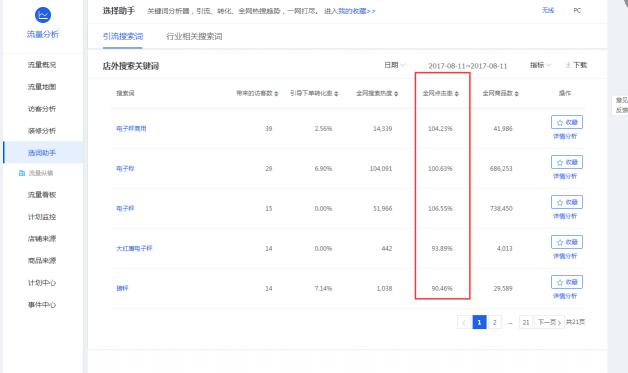Favorite the 电子秤 keyword in the second row with its star 收藏 button

(x=567, y=162)
